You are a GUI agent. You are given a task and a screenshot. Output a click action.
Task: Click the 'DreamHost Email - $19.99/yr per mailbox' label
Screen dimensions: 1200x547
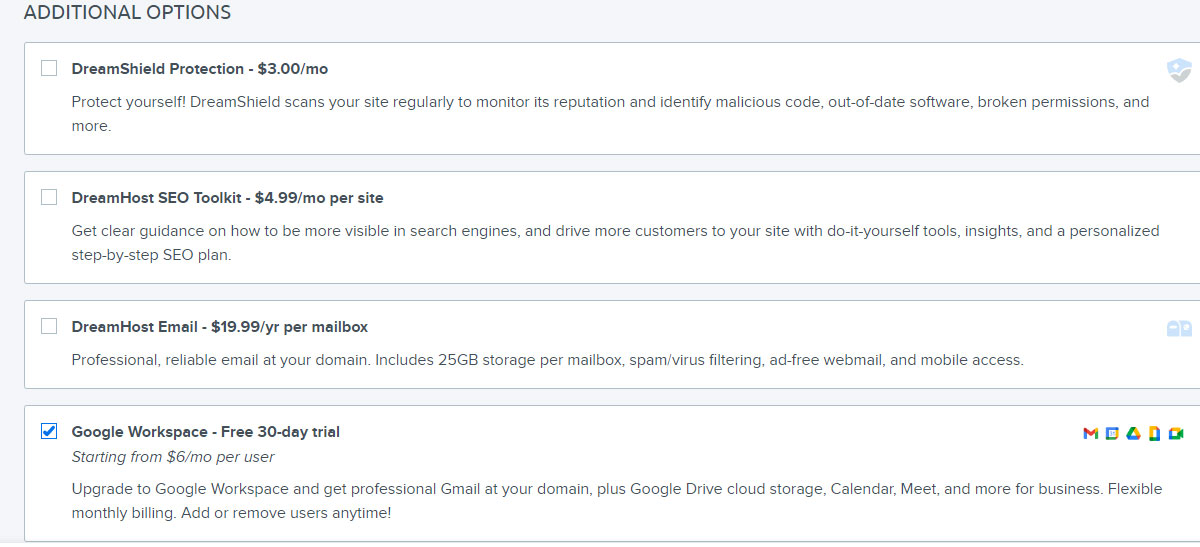coord(220,327)
